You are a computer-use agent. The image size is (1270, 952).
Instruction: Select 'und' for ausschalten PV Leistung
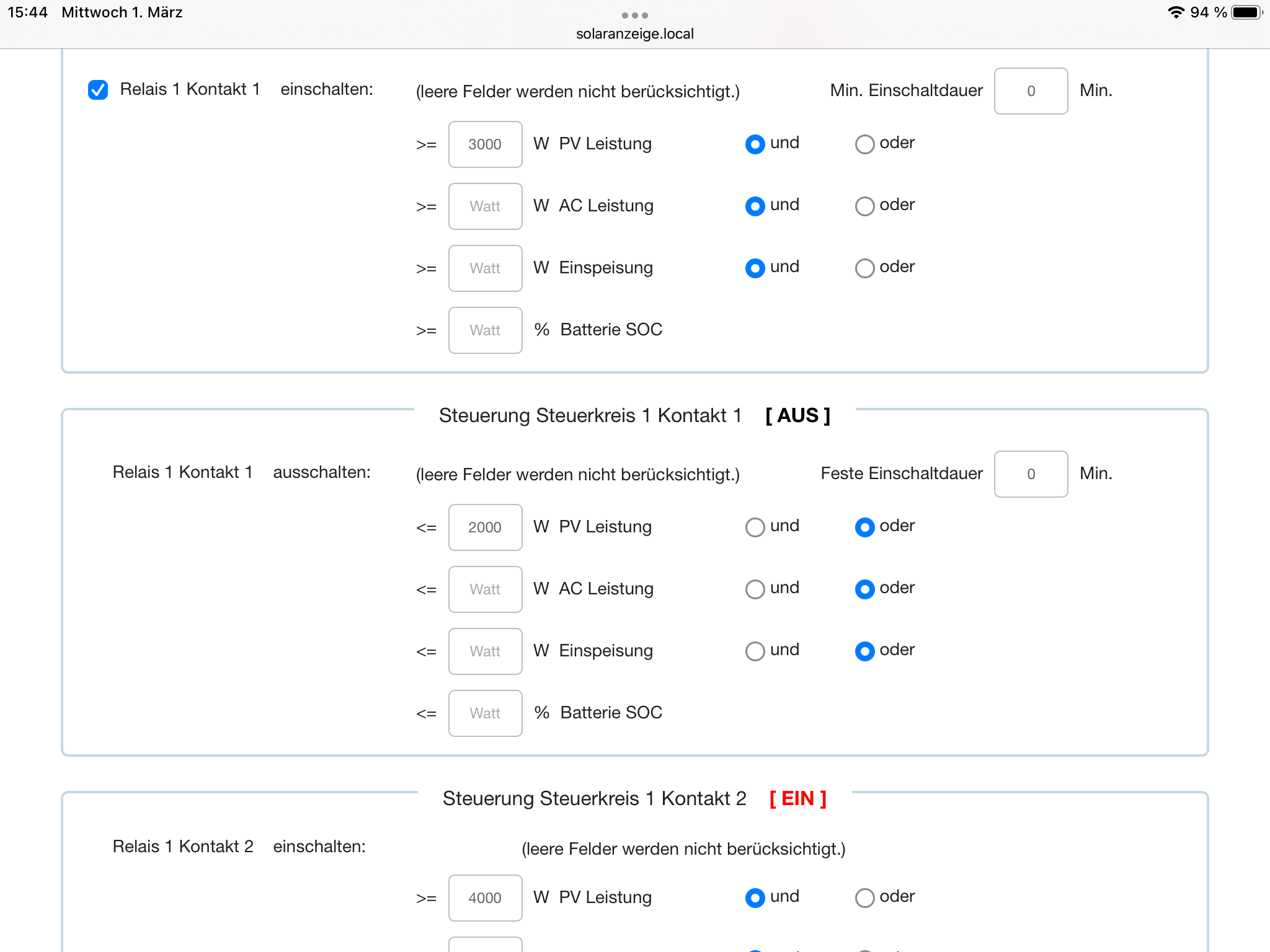[x=755, y=527]
